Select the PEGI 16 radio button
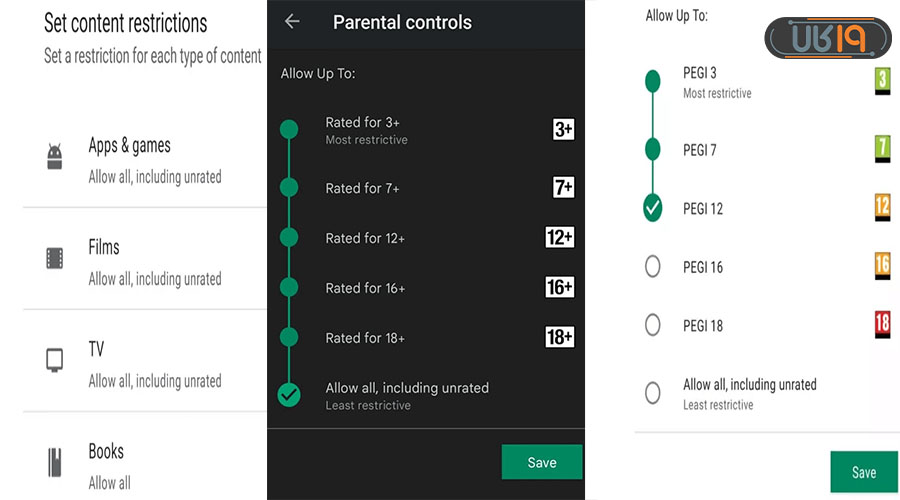 click(x=653, y=267)
